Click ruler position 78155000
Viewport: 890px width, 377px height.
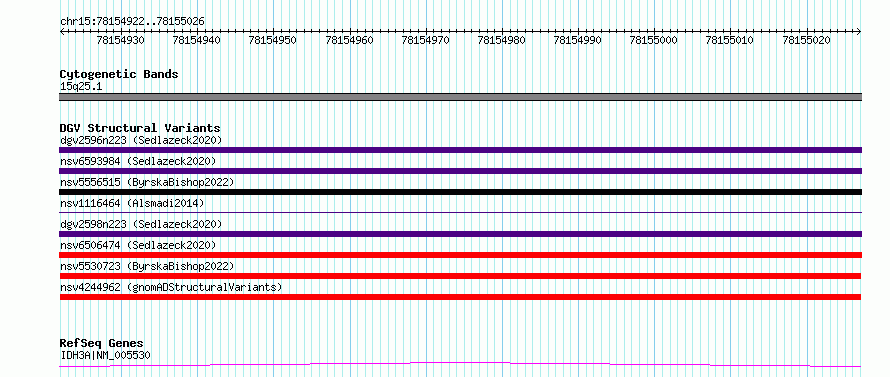tap(654, 40)
